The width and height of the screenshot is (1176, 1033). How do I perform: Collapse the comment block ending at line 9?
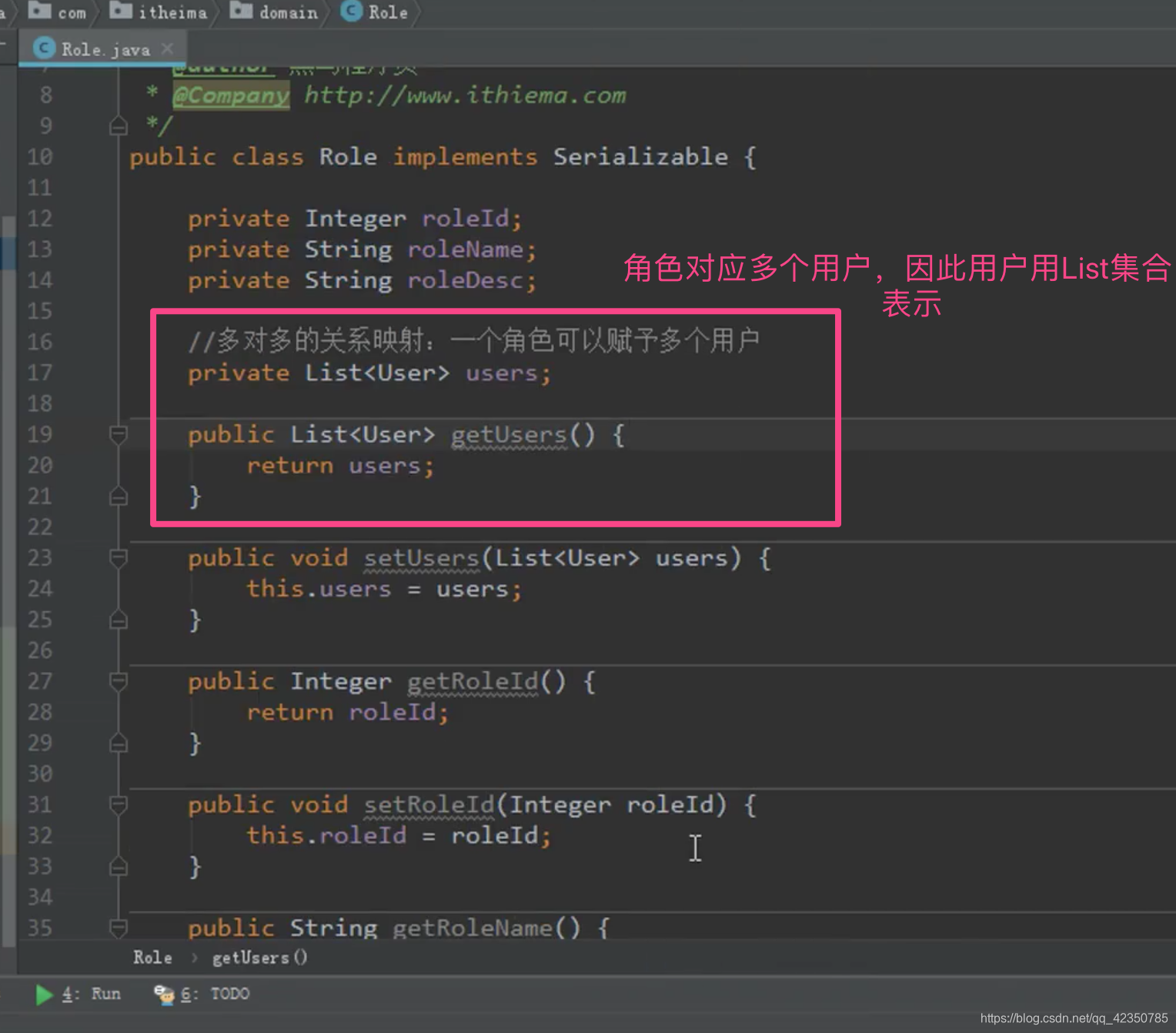coord(119,125)
